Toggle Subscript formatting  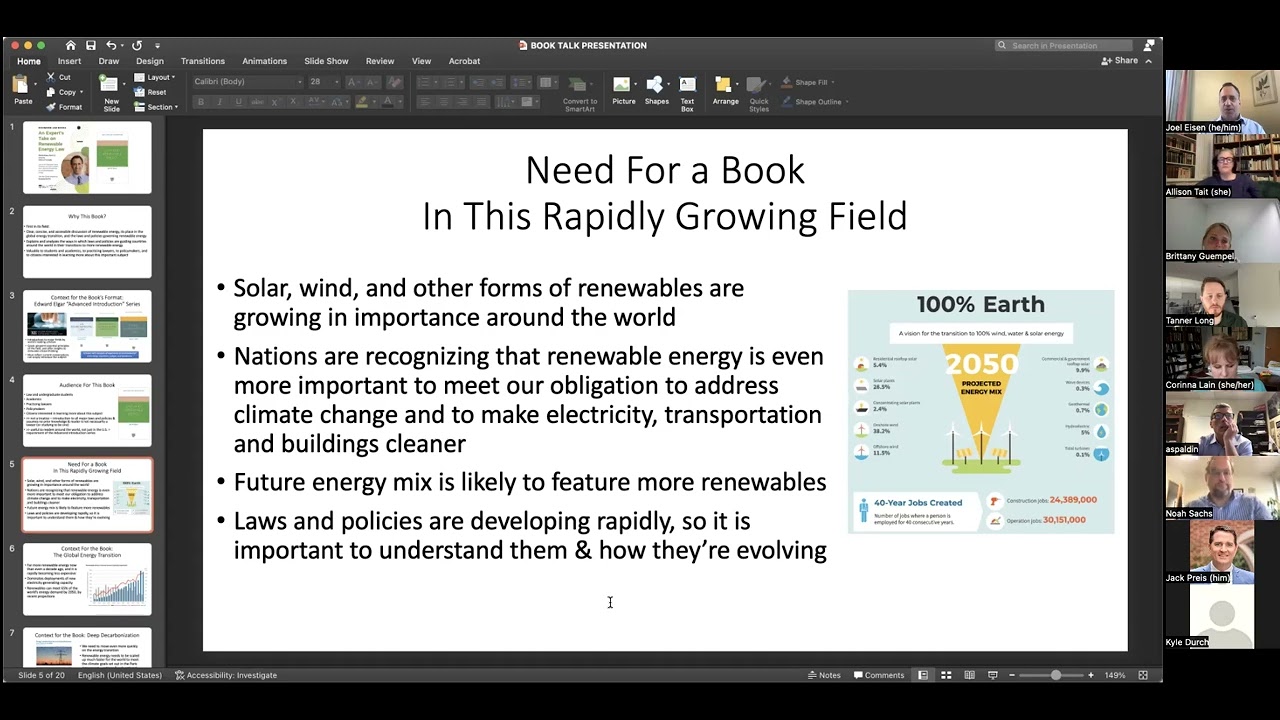(x=294, y=102)
